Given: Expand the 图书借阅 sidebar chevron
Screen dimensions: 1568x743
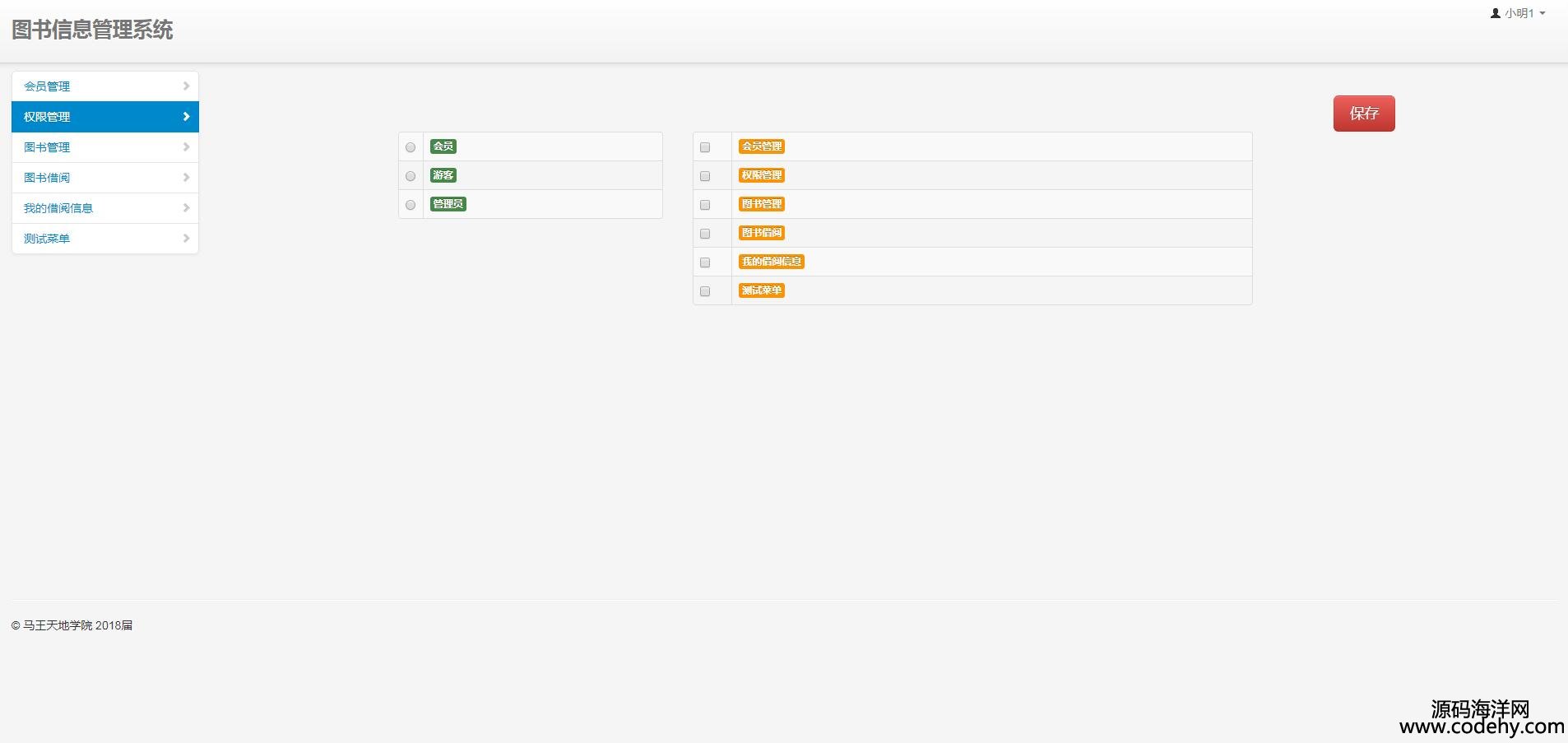Looking at the screenshot, I should pos(186,178).
